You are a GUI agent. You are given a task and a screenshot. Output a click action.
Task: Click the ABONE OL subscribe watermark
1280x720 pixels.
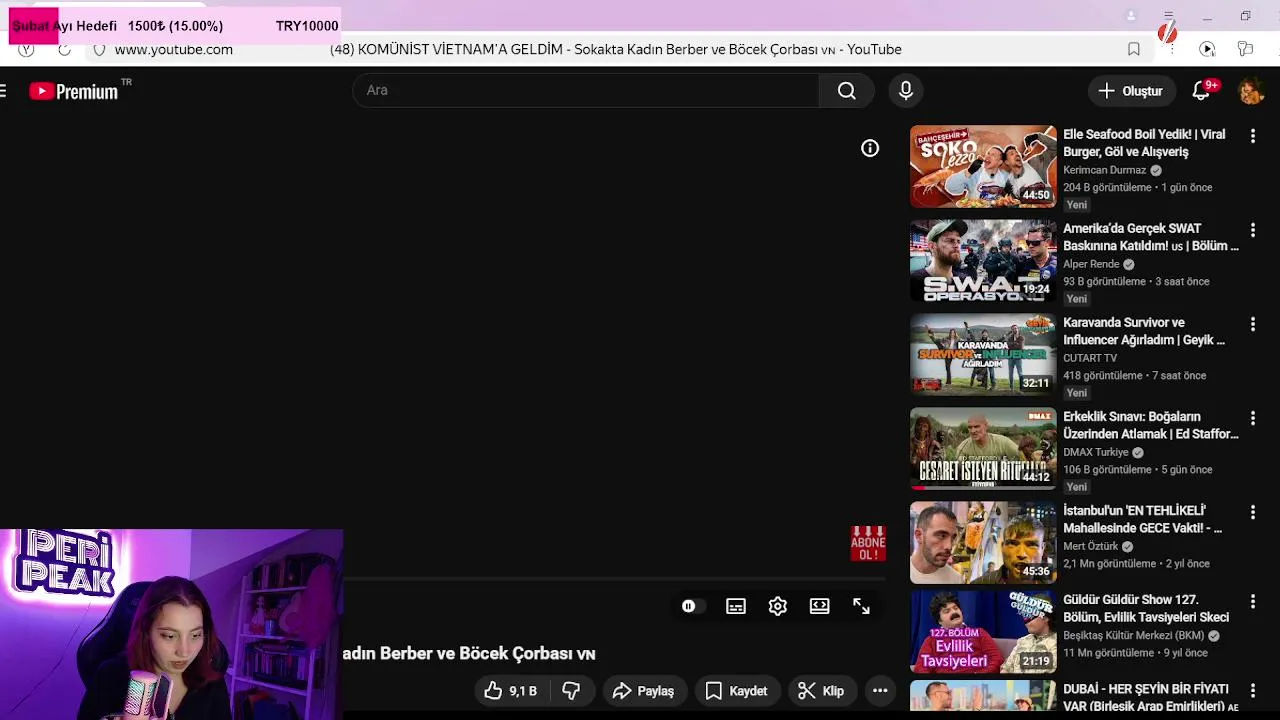click(x=868, y=543)
